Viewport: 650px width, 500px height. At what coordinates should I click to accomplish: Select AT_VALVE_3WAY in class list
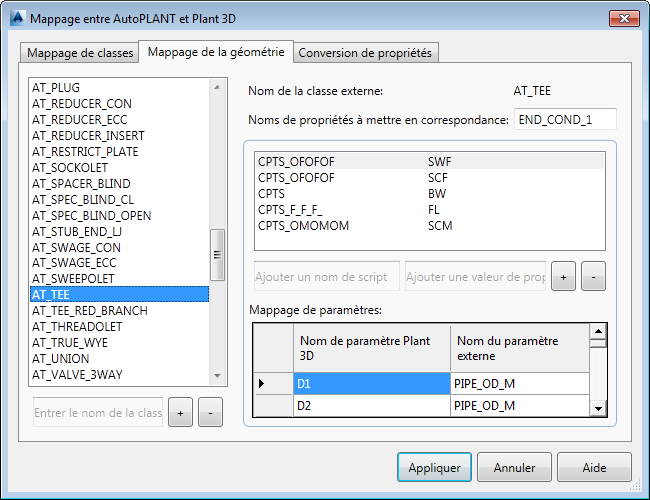click(x=119, y=374)
